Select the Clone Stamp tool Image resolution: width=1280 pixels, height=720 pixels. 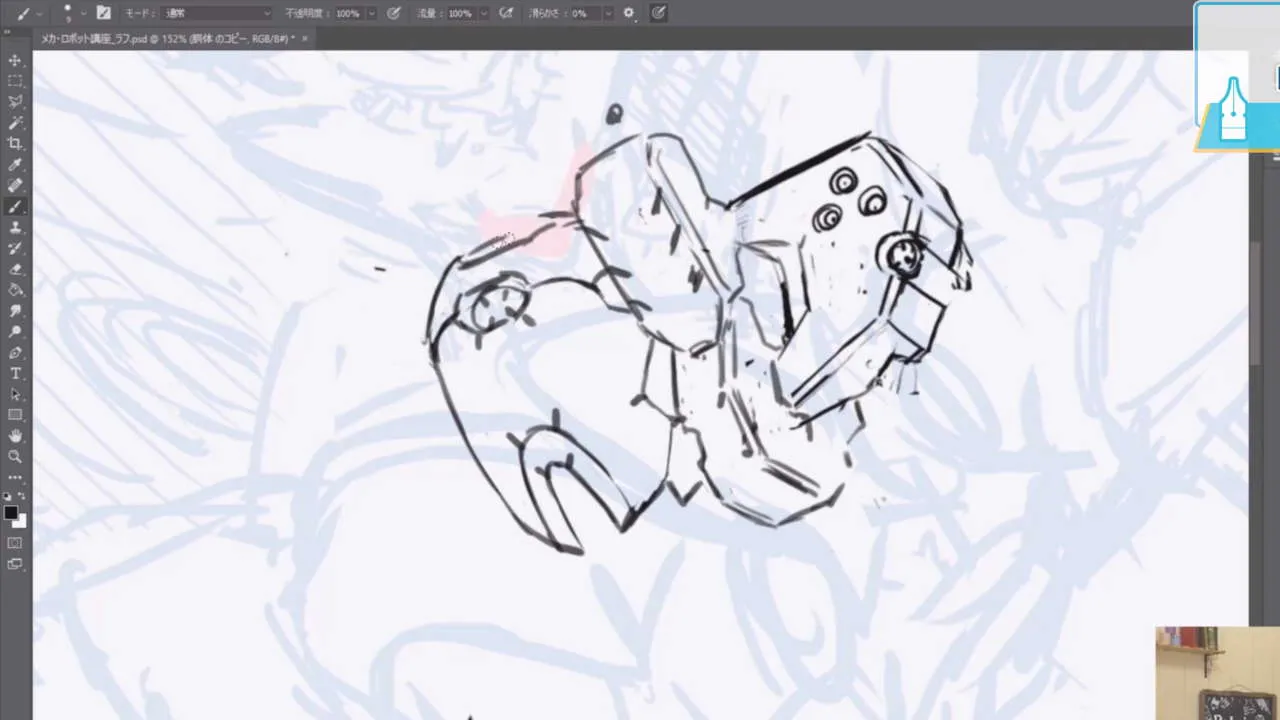15,228
